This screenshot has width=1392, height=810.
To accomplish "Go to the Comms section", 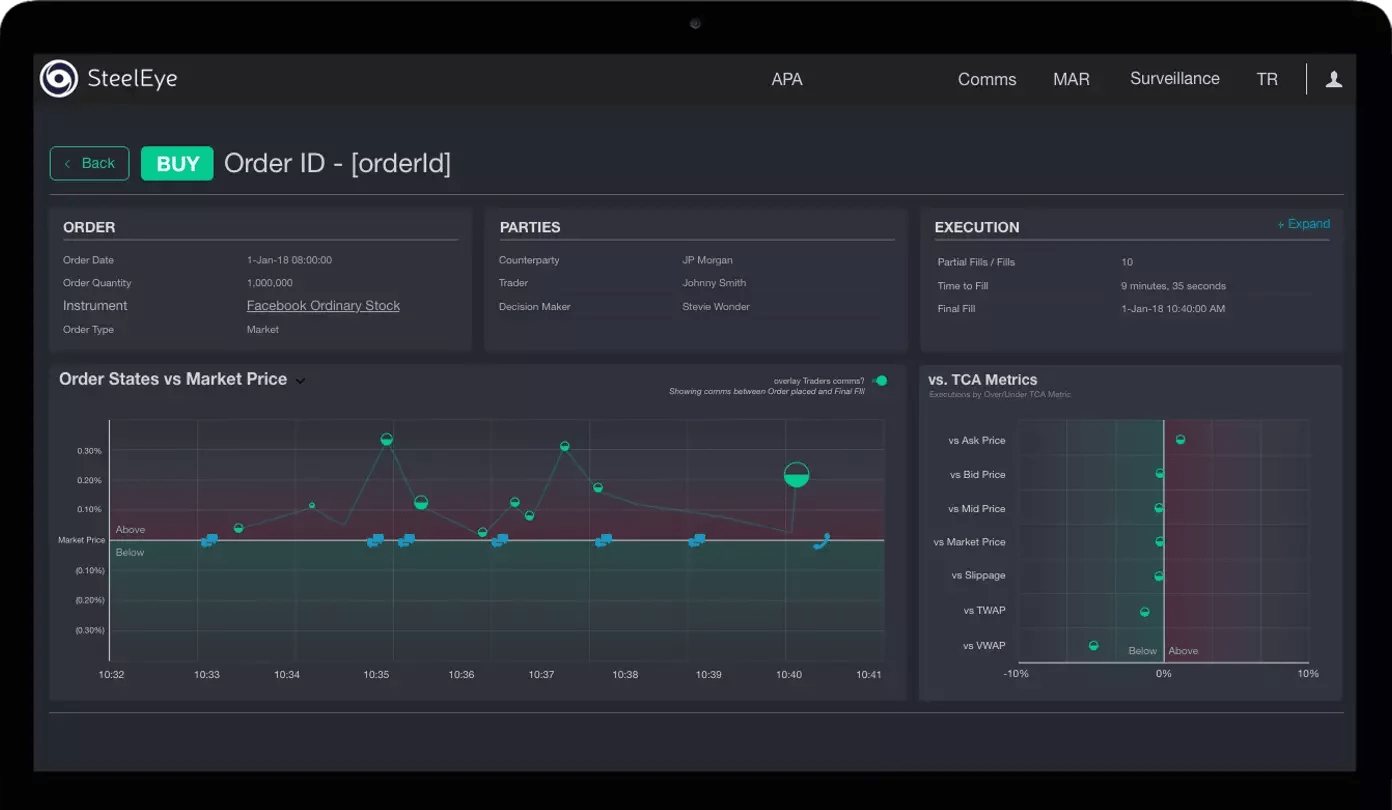I will coord(986,80).
